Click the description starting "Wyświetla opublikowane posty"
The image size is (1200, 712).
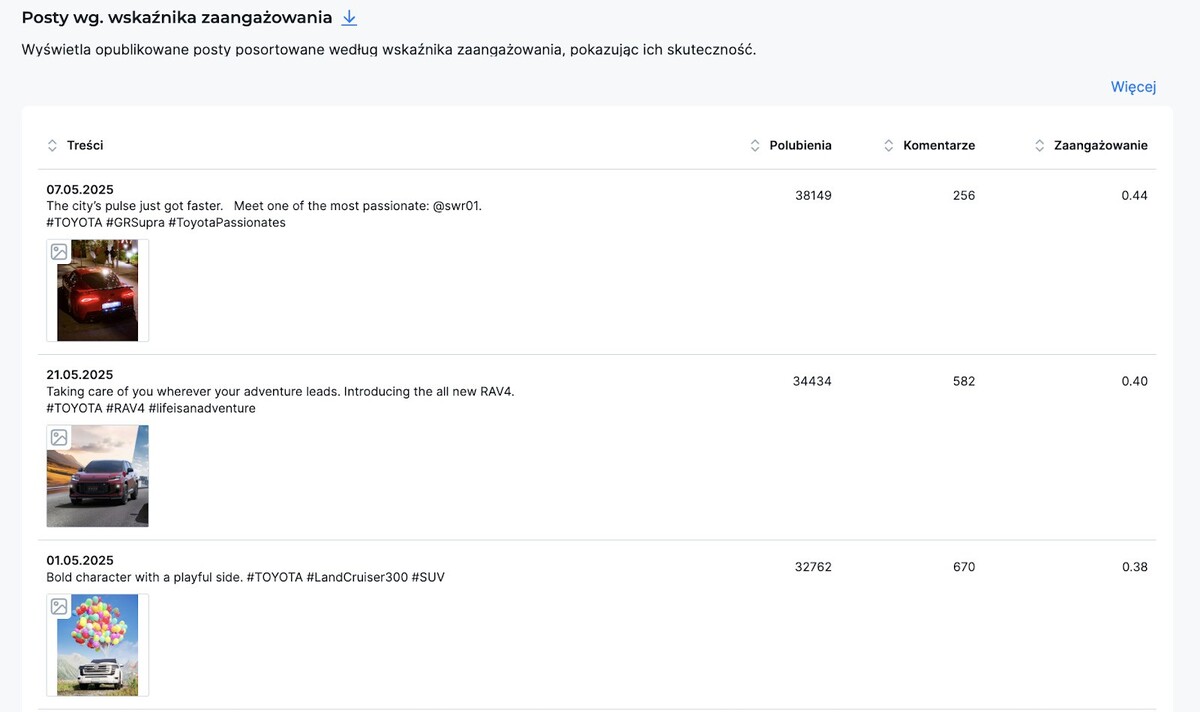389,49
